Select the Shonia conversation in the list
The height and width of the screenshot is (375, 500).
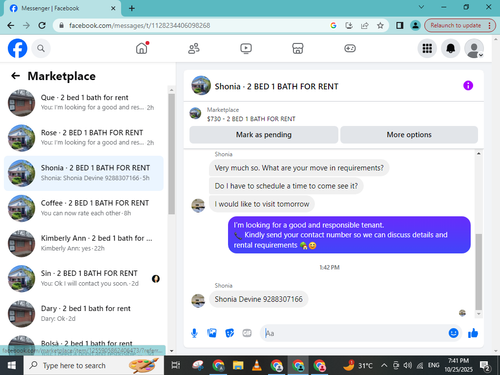point(83,173)
